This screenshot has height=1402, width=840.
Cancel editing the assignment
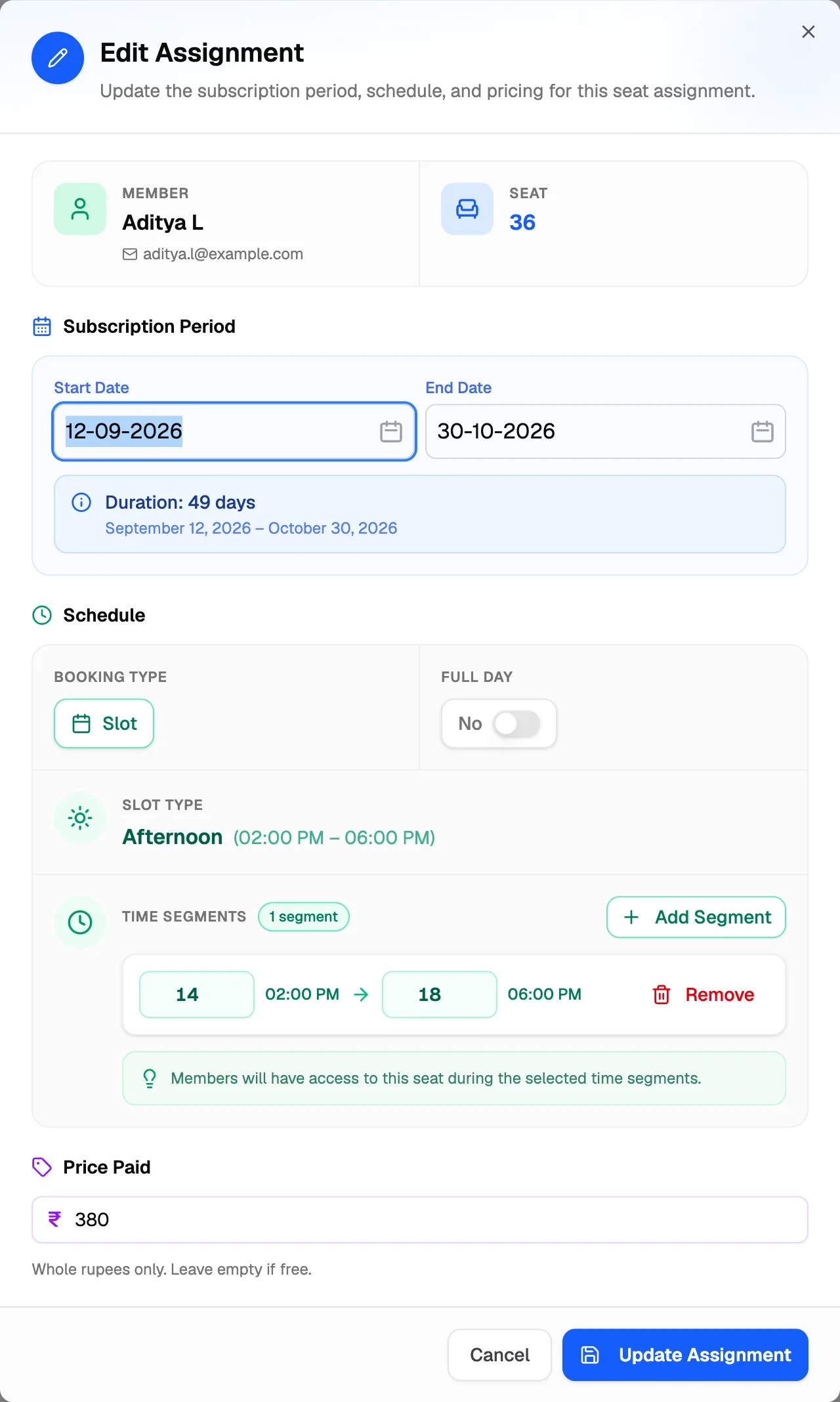pyautogui.click(x=500, y=1355)
